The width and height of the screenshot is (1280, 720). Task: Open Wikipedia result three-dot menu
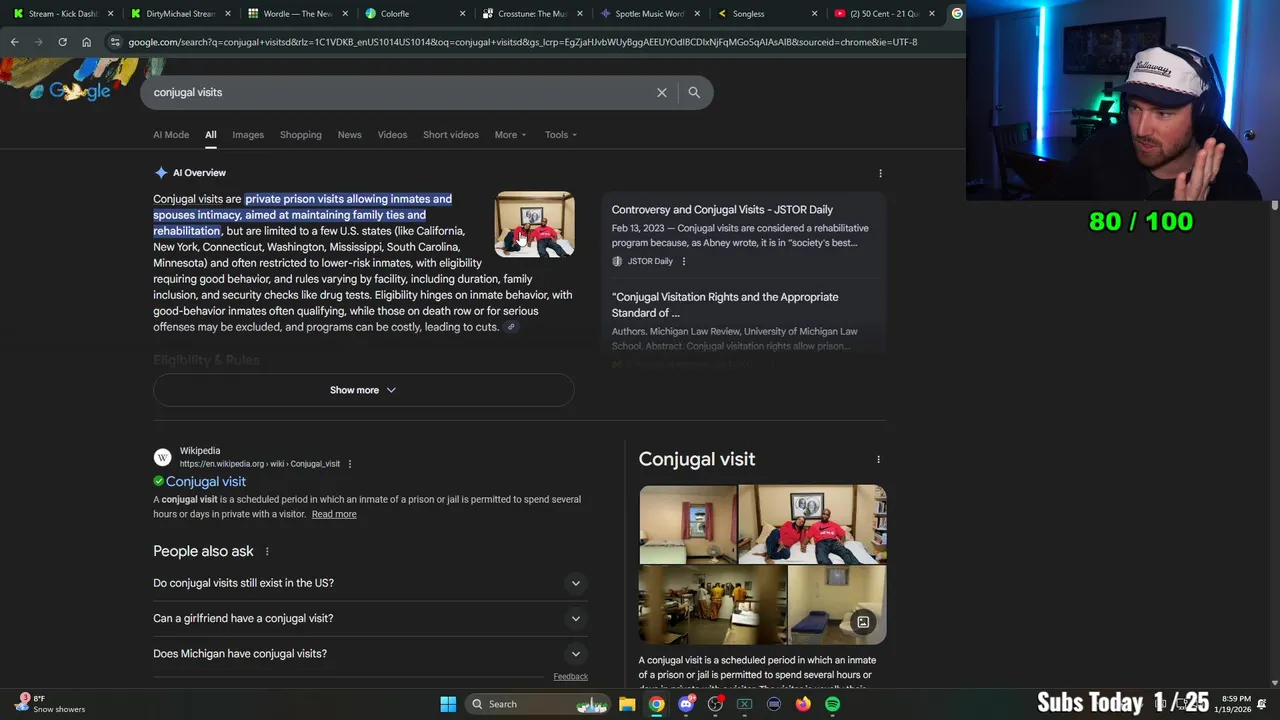(349, 464)
